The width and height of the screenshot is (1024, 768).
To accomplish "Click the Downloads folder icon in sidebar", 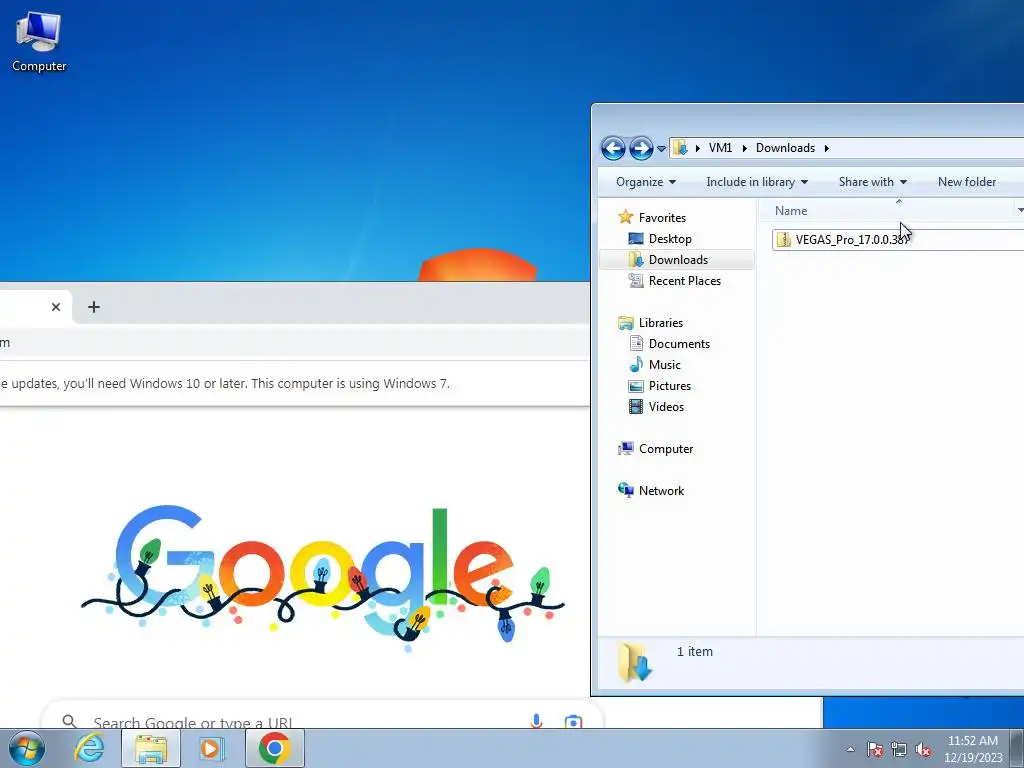I will click(635, 259).
